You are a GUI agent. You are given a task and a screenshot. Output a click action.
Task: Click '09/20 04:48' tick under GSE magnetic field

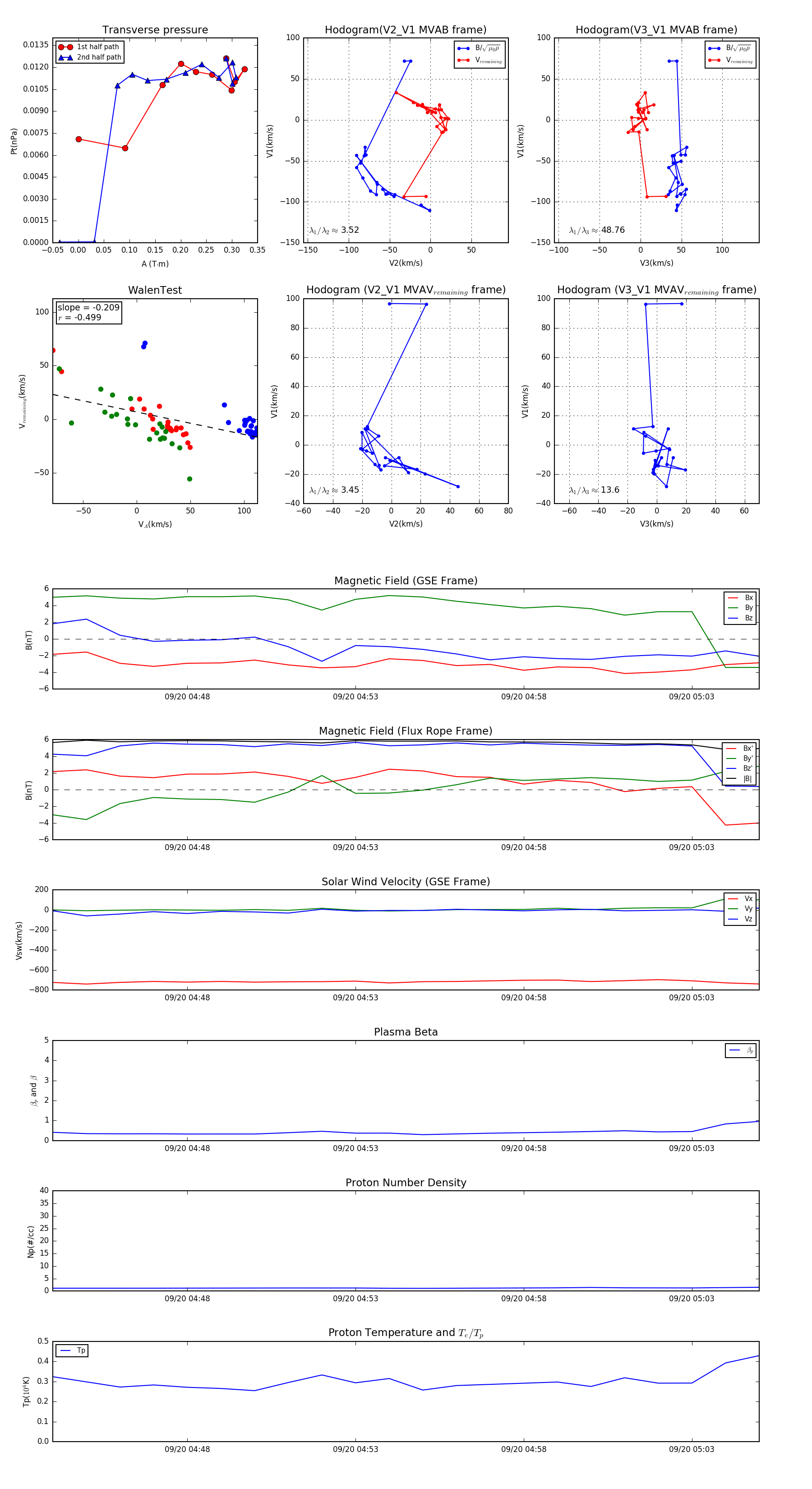[x=187, y=697]
